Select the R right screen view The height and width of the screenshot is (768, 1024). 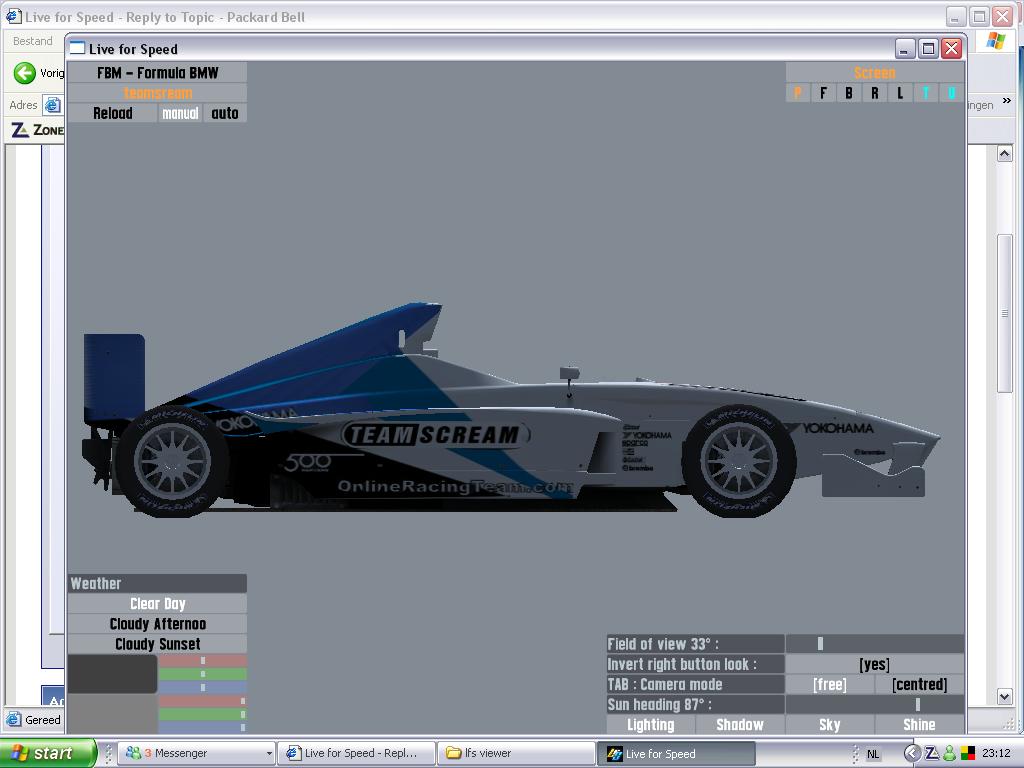[x=874, y=93]
